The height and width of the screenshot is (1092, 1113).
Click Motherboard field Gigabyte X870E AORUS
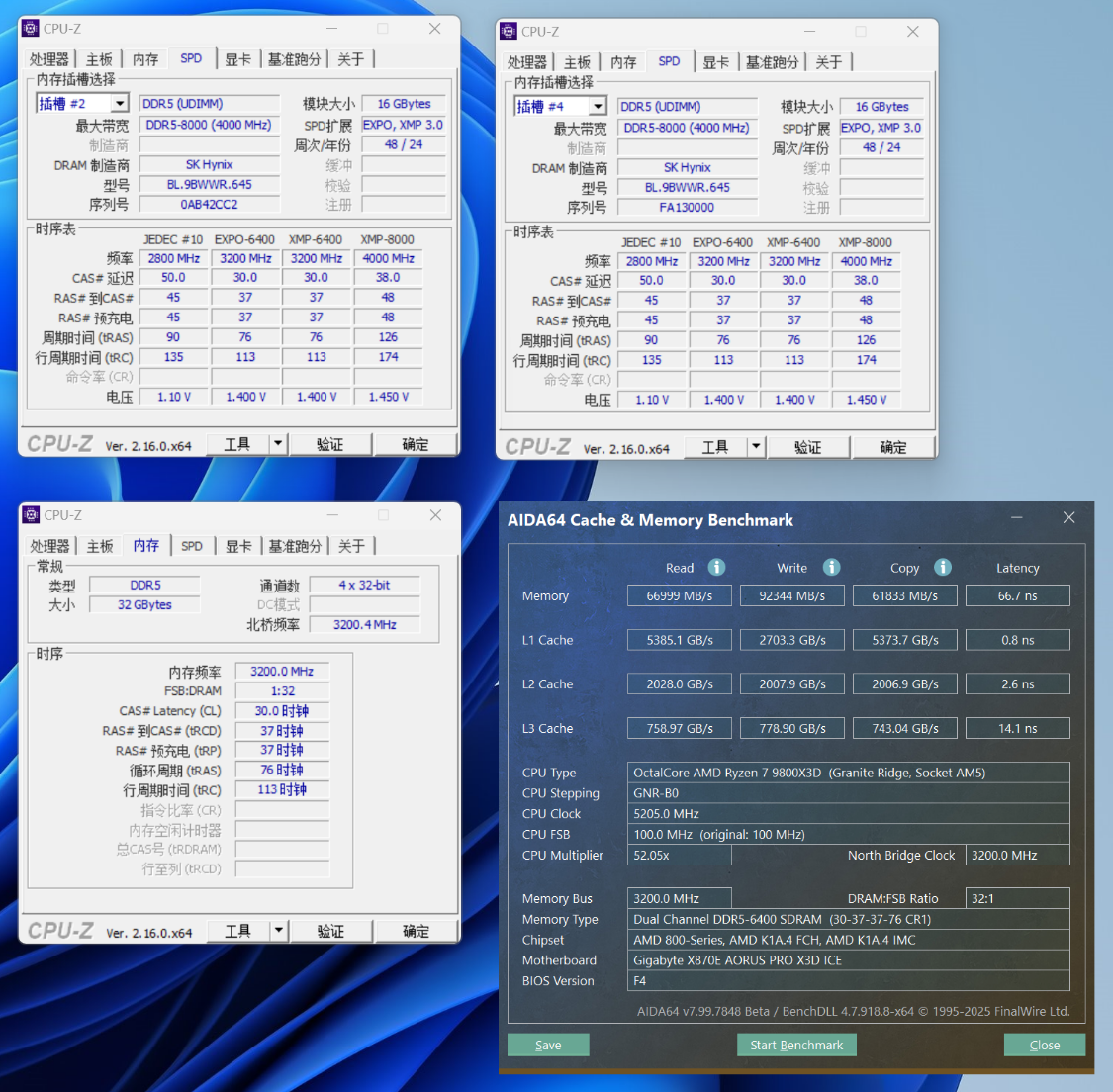[x=848, y=960]
